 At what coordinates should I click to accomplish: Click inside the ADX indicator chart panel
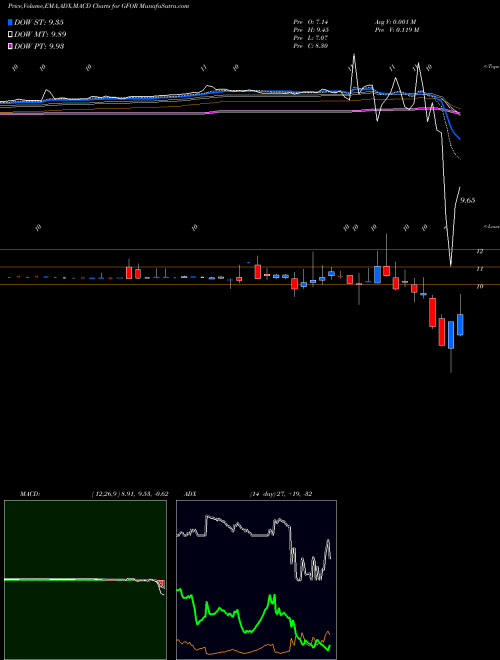tap(256, 580)
